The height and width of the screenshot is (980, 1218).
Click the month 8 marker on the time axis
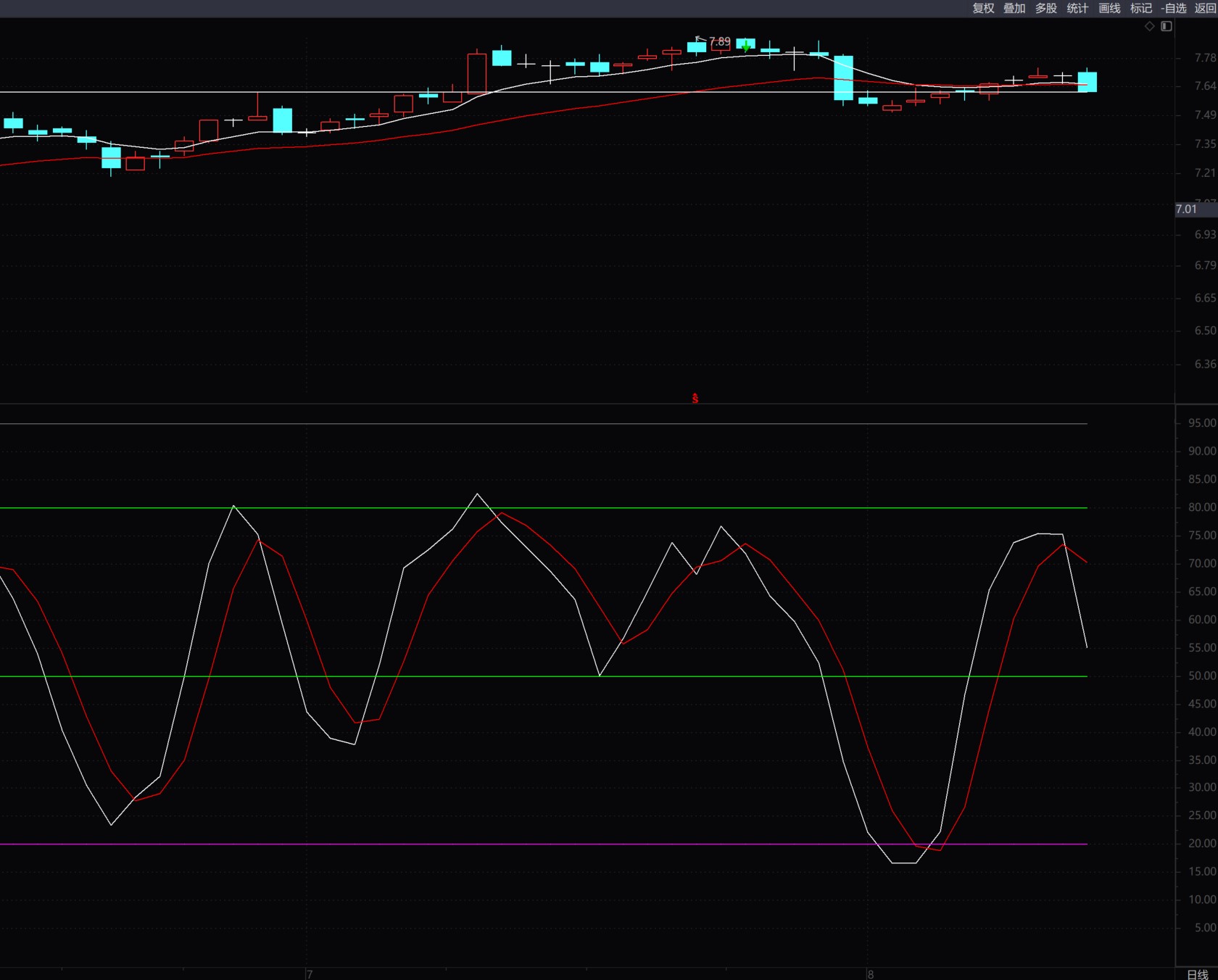coord(871,974)
